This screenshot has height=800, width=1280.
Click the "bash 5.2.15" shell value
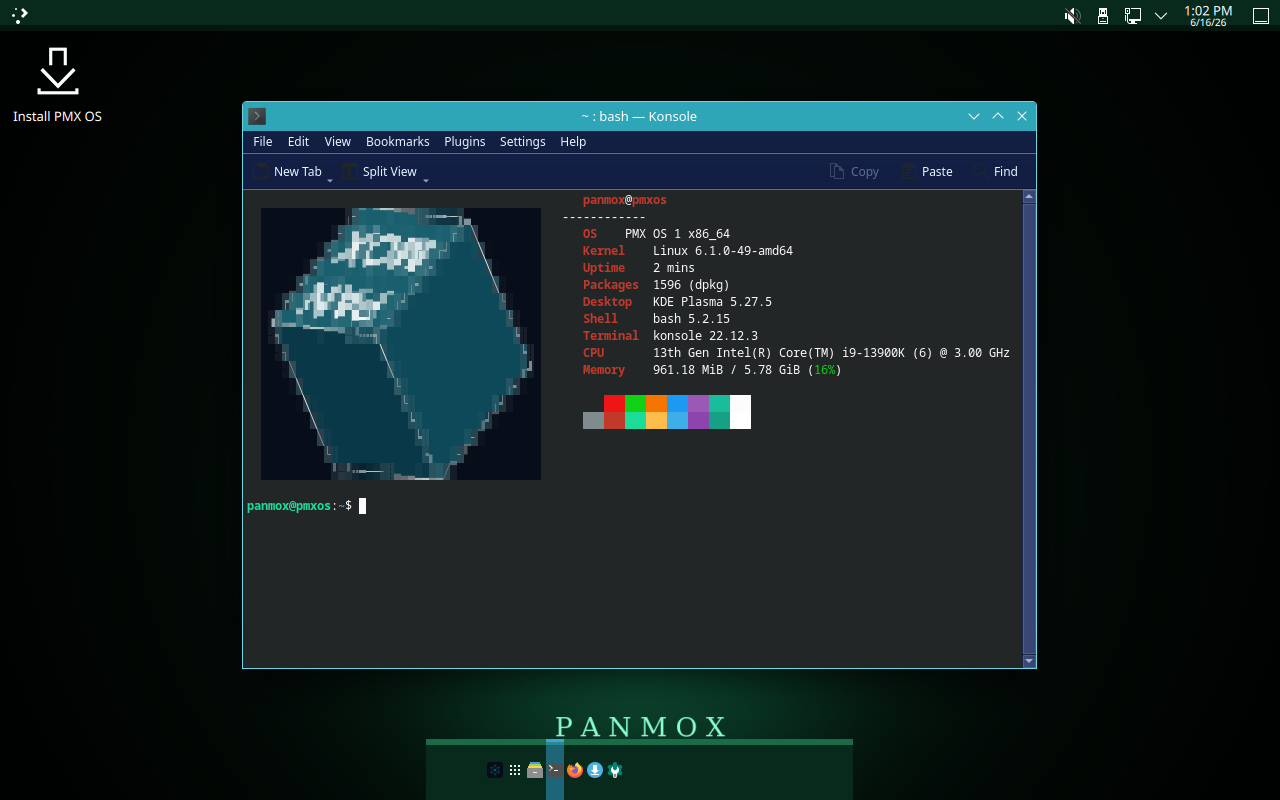coord(692,319)
